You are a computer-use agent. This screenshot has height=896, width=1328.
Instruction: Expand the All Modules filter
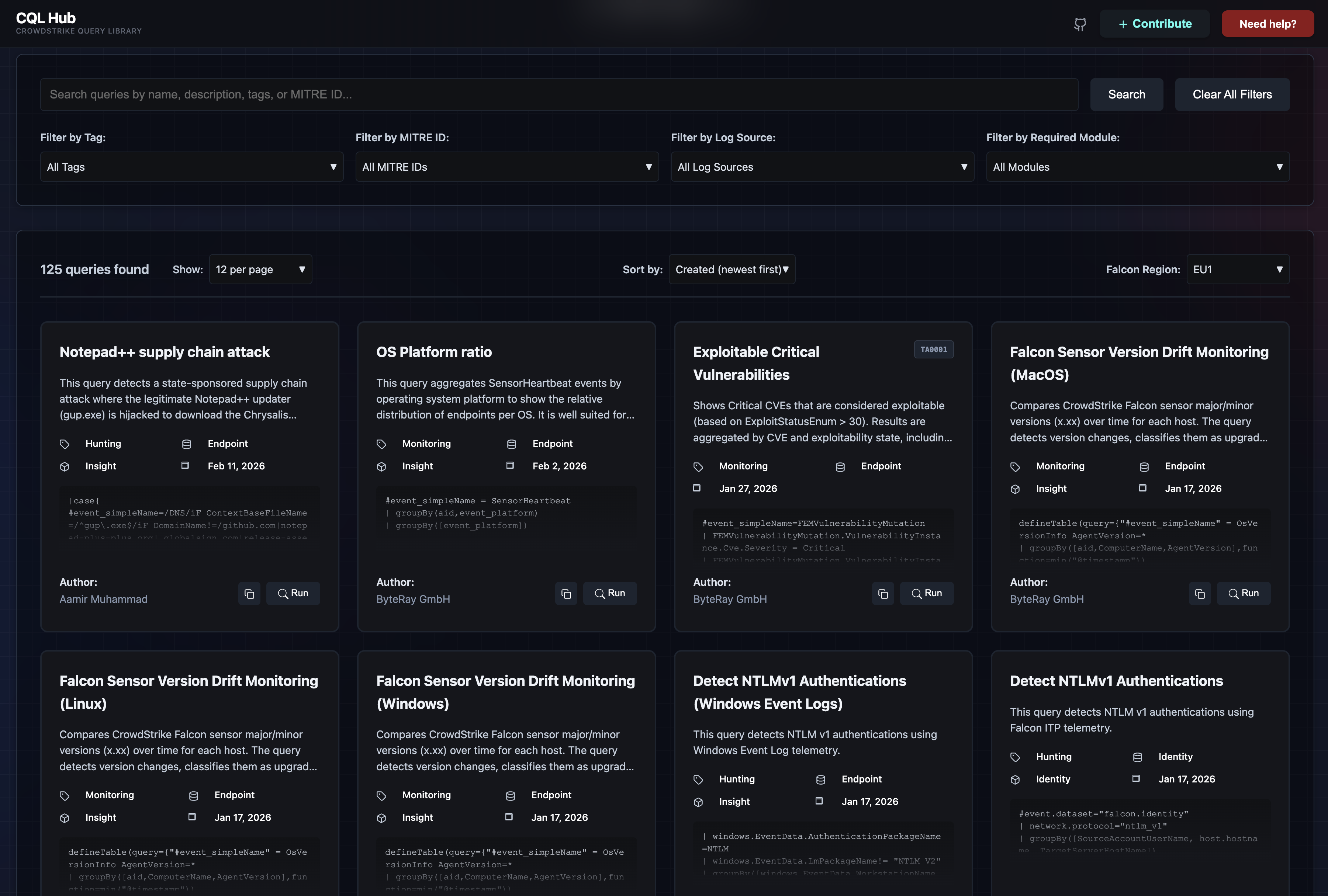[x=1137, y=167]
